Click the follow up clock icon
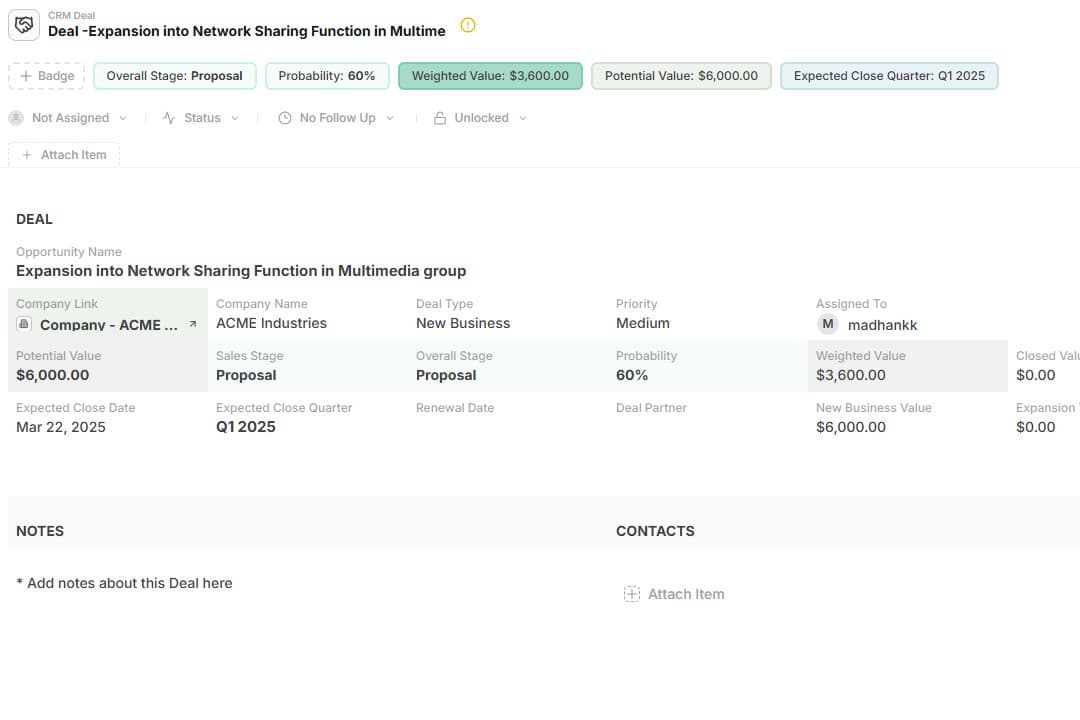 (284, 118)
